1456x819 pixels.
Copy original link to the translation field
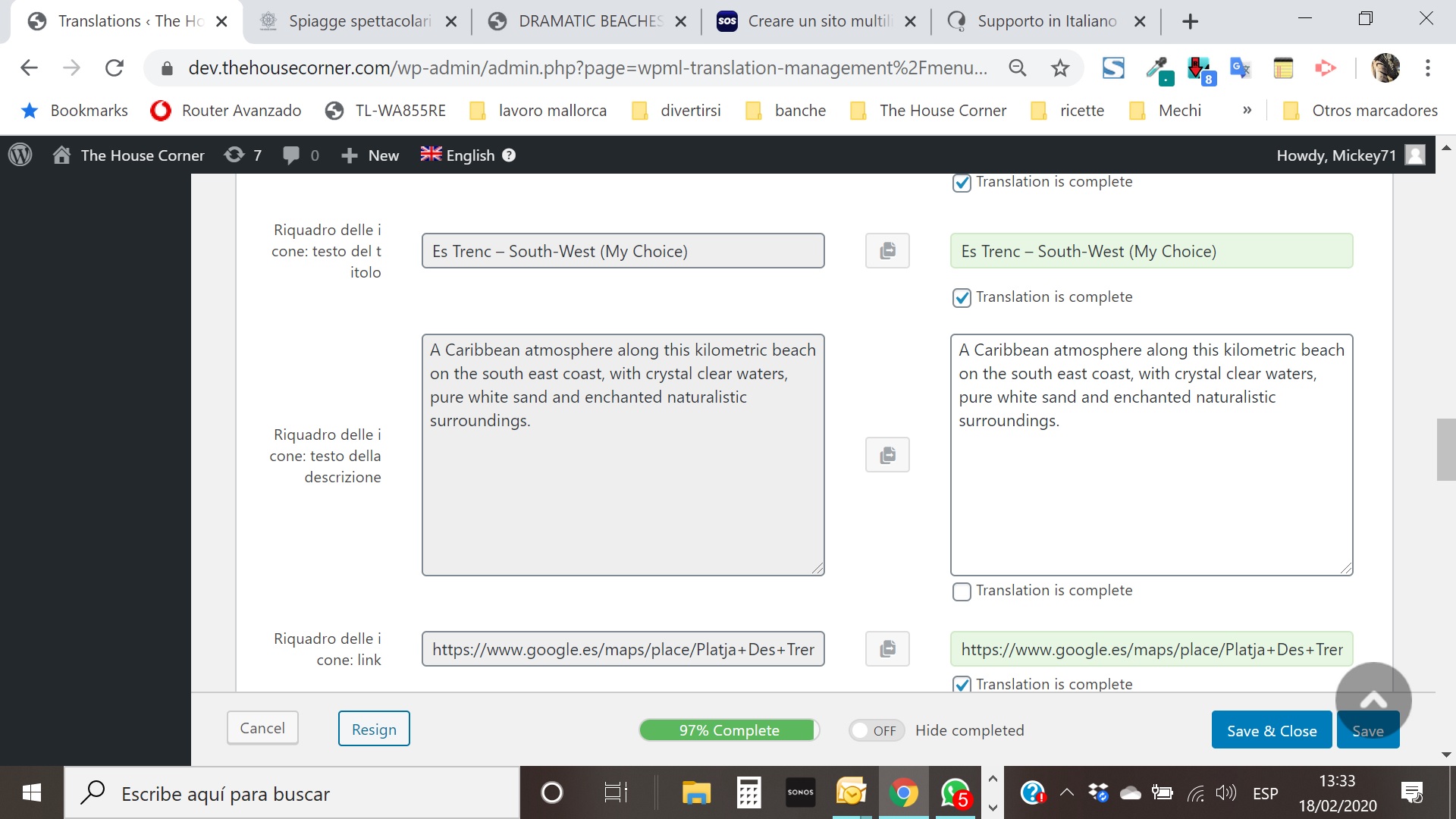pos(887,649)
